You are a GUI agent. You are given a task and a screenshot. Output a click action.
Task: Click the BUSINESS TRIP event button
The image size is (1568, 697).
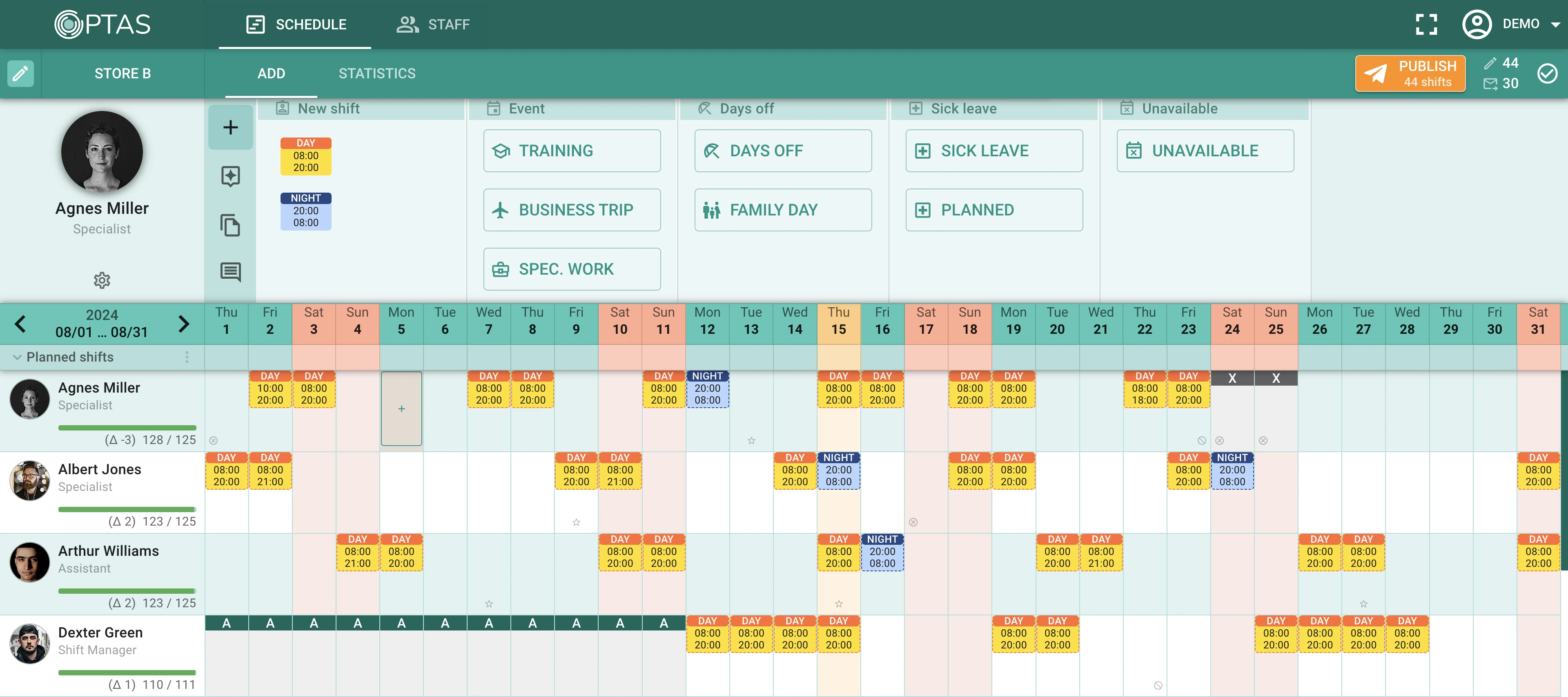(572, 210)
